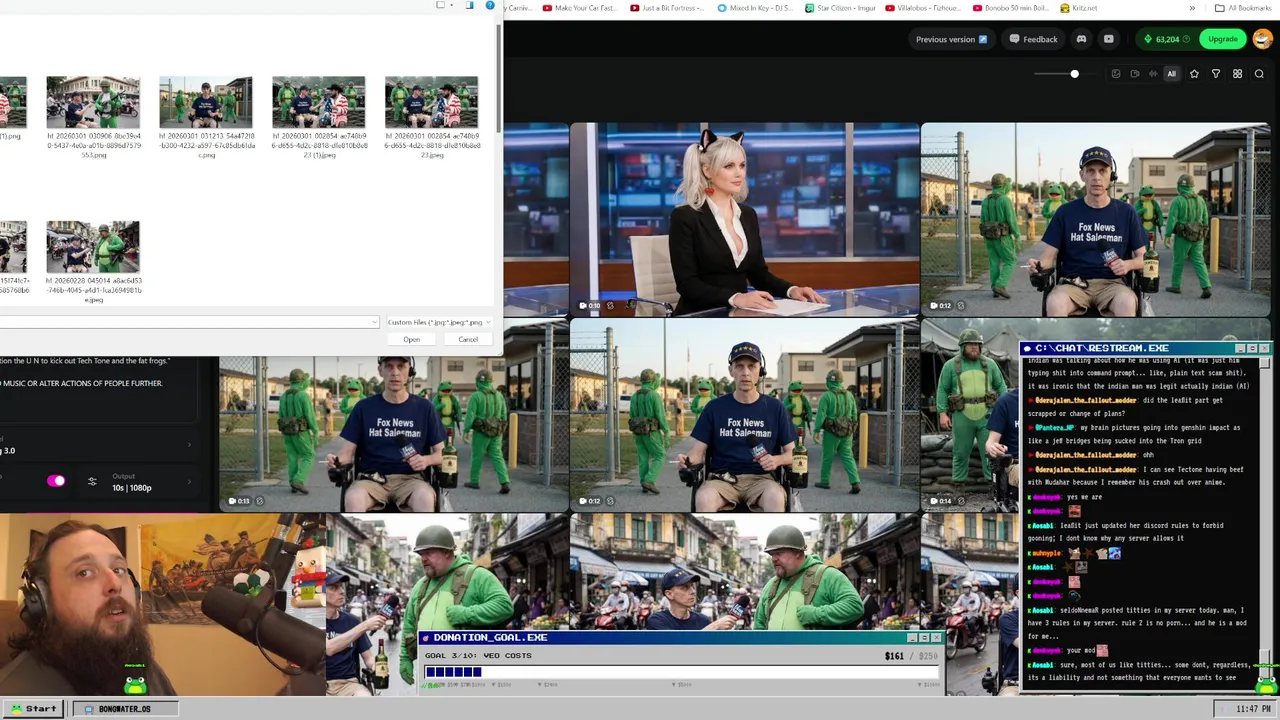Open the Hat Salesman video marked 0:13
Image resolution: width=1280 pixels, height=720 pixels.
click(x=394, y=415)
